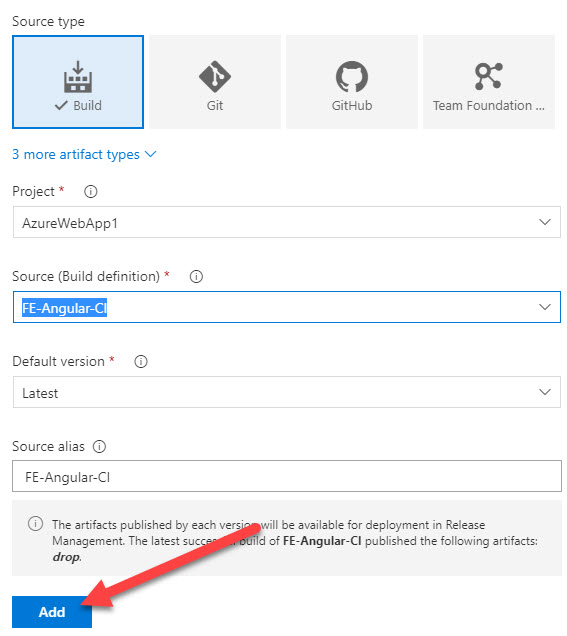Image resolution: width=567 pixels, height=636 pixels.
Task: Expand the Default version Latest dropdown
Action: 287,392
